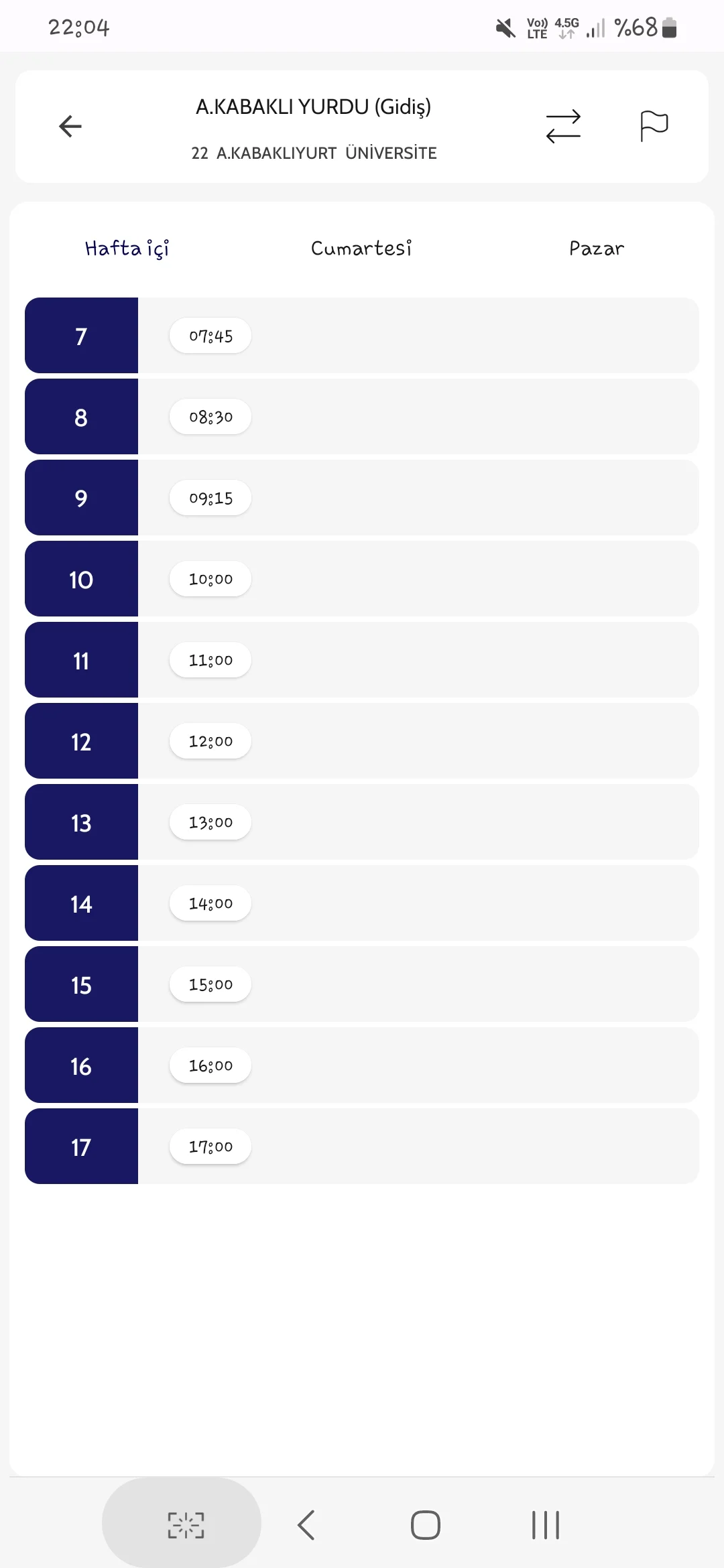This screenshot has width=724, height=1568.
Task: Tap the screenshot scan icon in the navigation bar
Action: pos(186,1525)
